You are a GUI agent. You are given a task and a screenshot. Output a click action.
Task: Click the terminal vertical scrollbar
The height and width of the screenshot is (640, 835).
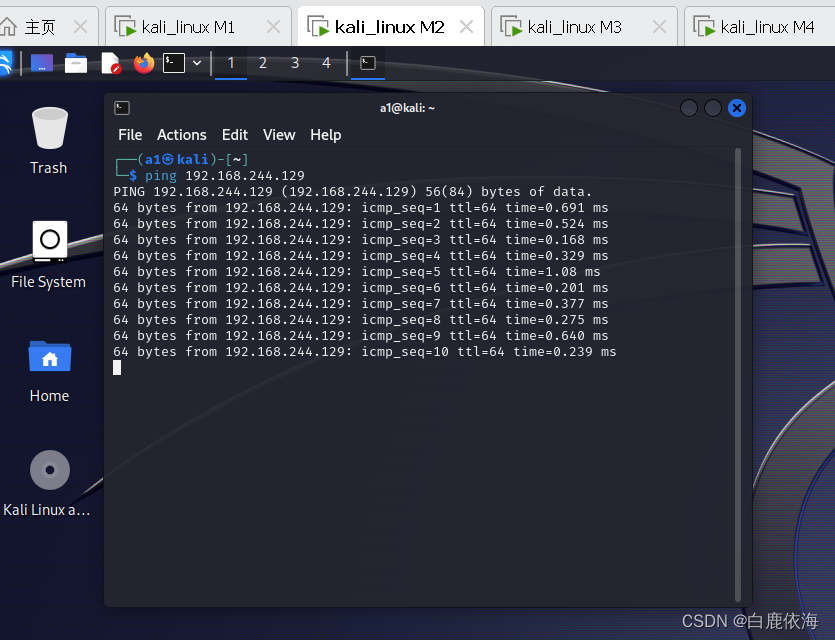[x=738, y=374]
